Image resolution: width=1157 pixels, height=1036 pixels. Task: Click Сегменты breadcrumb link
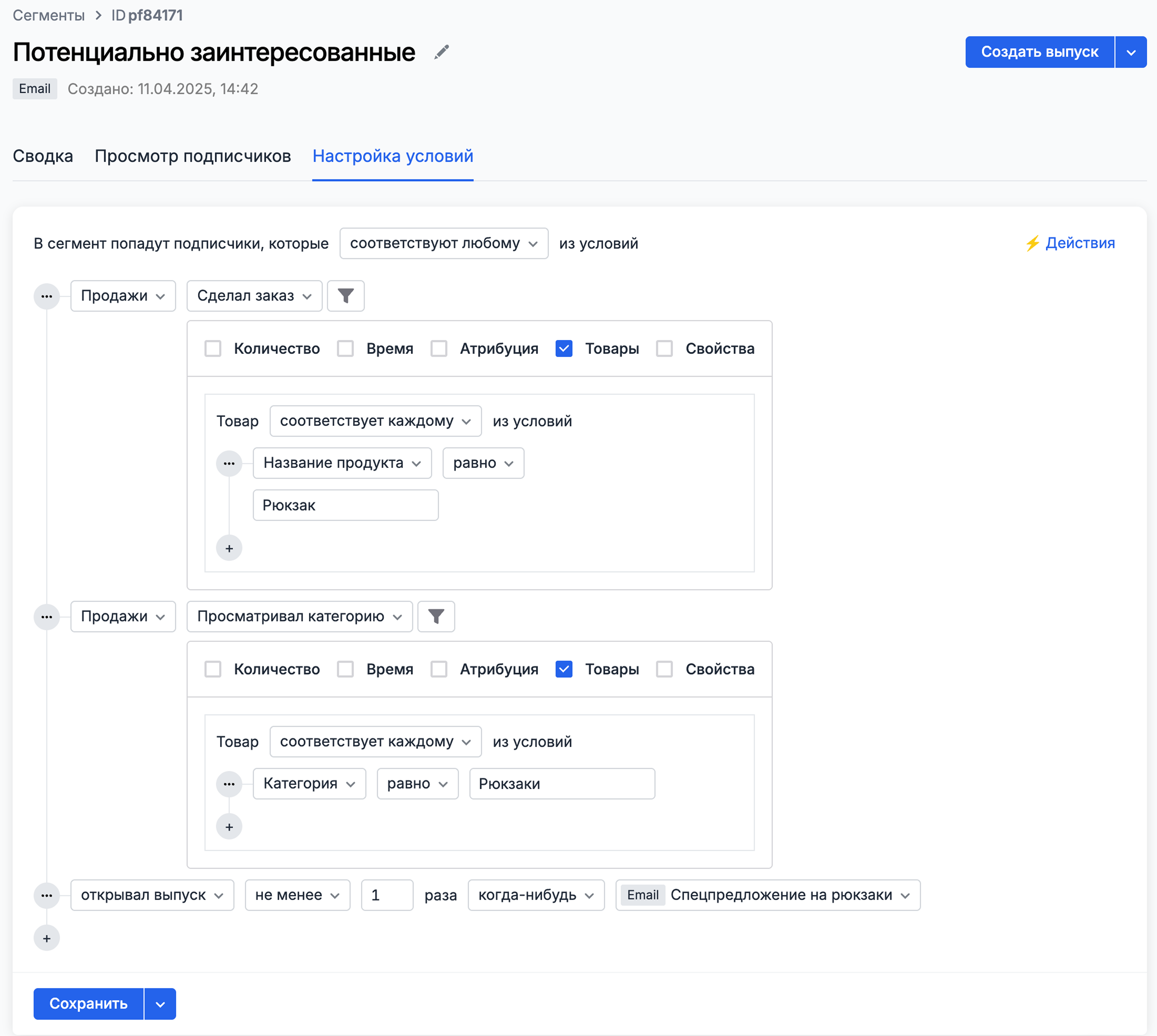[48, 15]
